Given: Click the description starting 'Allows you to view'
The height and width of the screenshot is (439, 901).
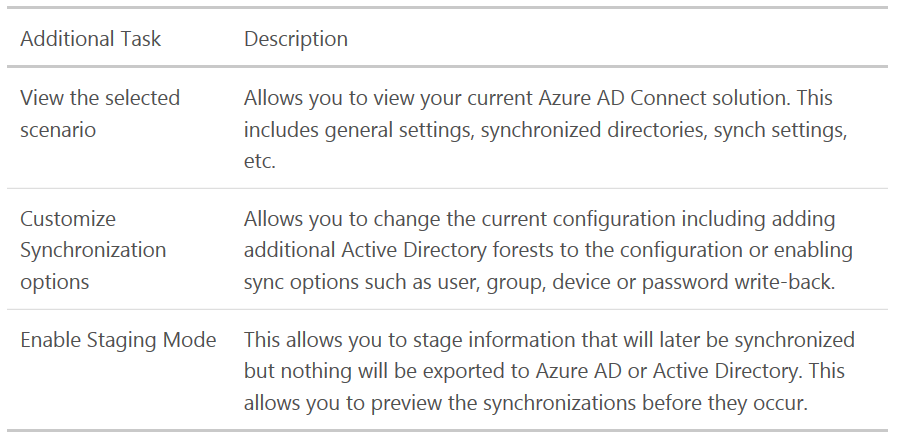Looking at the screenshot, I should click(545, 129).
